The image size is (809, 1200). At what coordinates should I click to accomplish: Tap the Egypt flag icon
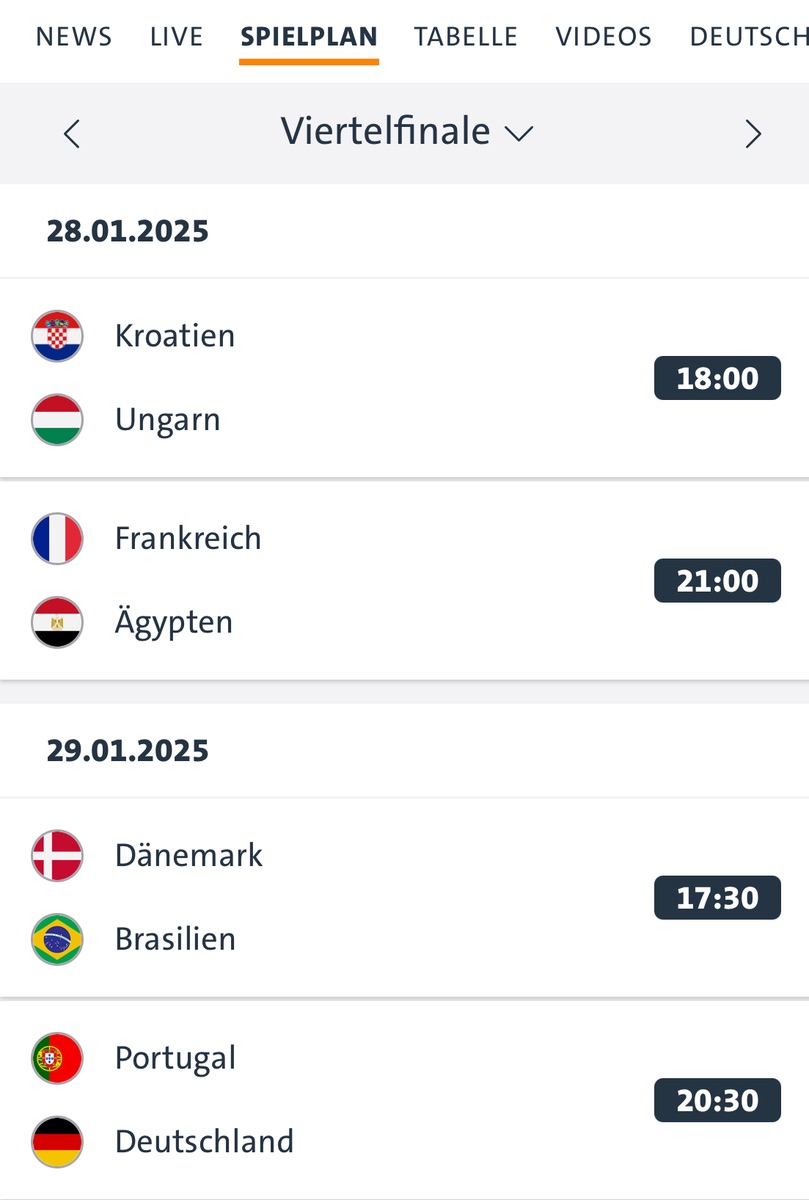(57, 622)
